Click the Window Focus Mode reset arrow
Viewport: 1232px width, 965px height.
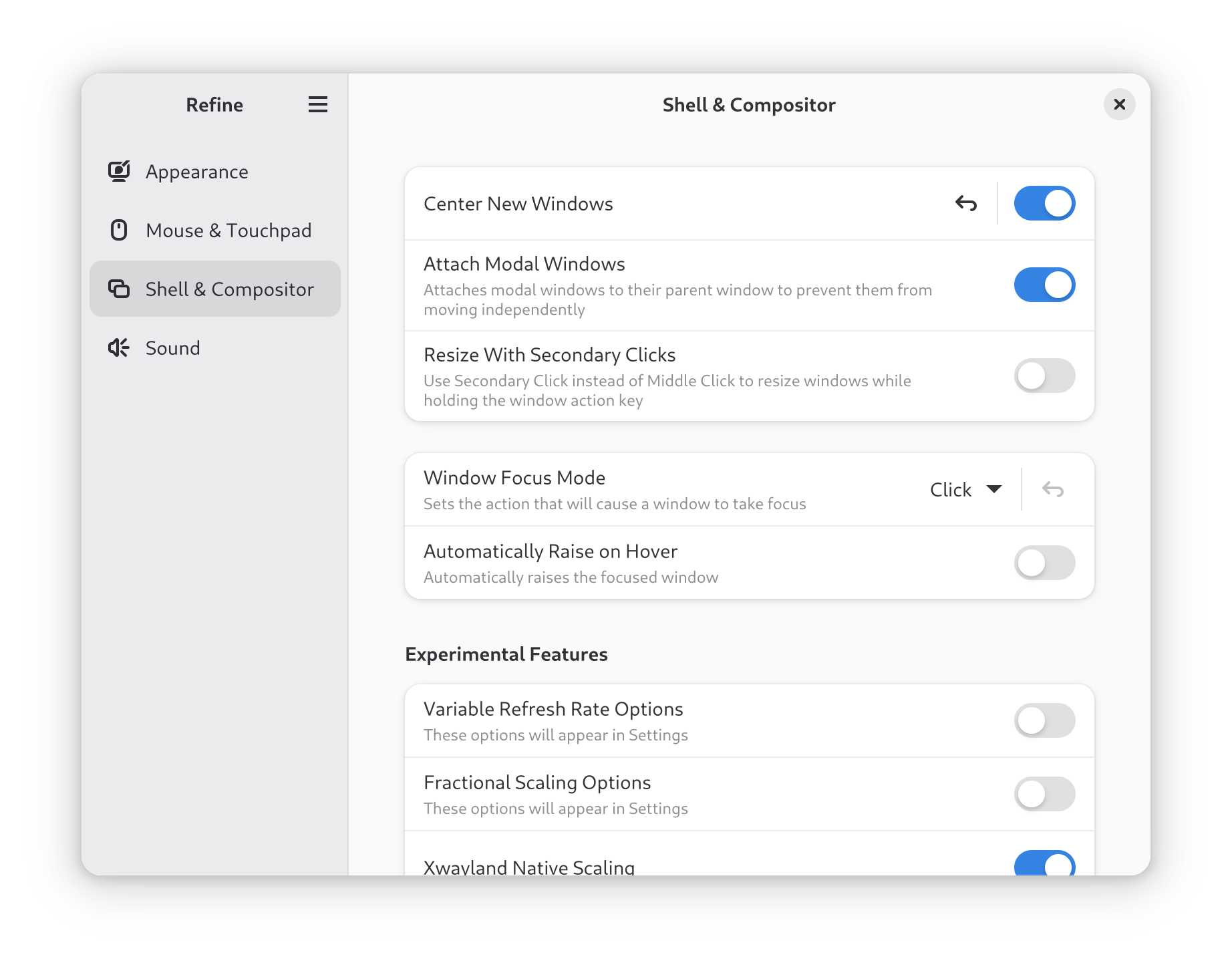tap(1053, 490)
